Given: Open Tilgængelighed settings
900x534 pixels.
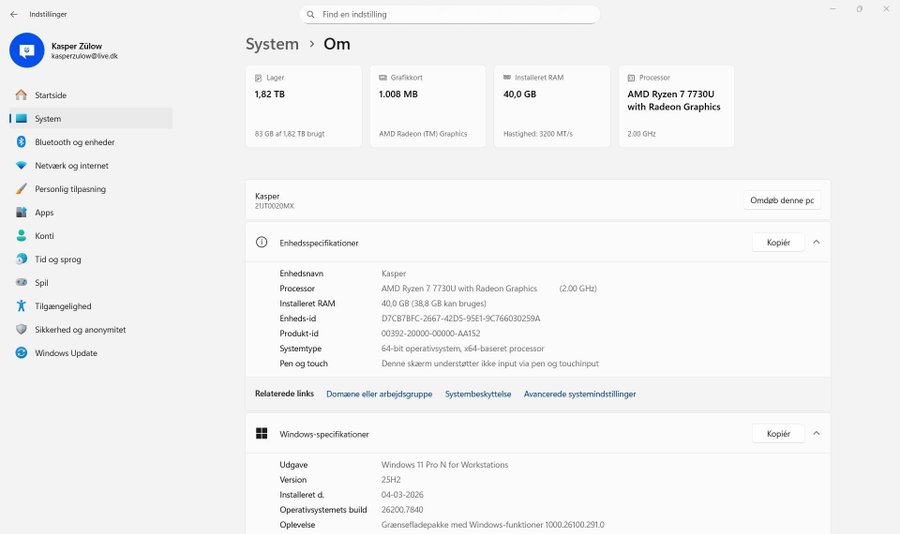Looking at the screenshot, I should click(63, 306).
